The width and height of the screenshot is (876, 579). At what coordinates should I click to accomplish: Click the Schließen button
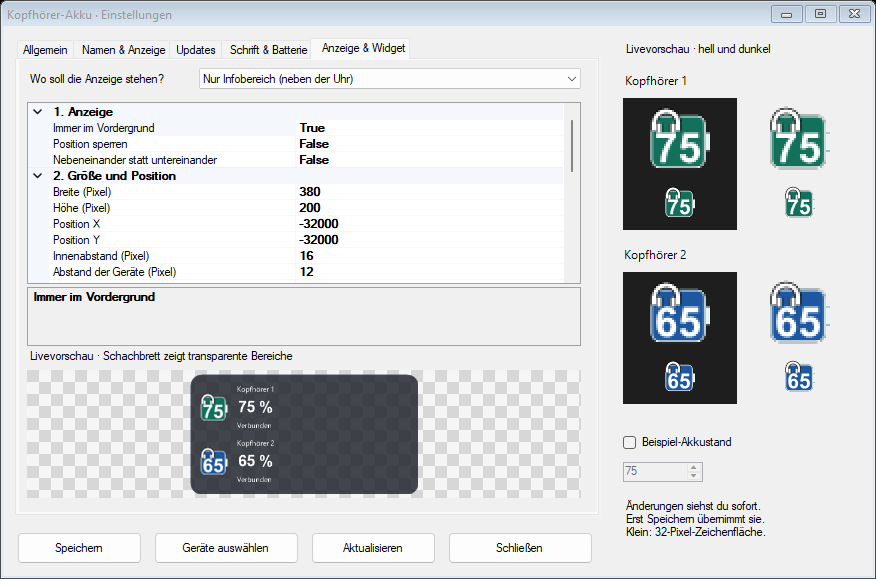click(520, 548)
